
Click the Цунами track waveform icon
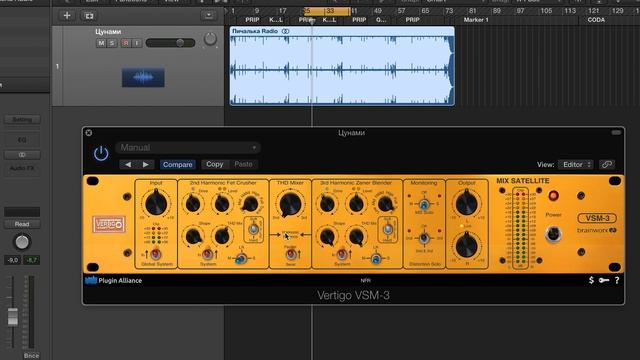[143, 77]
